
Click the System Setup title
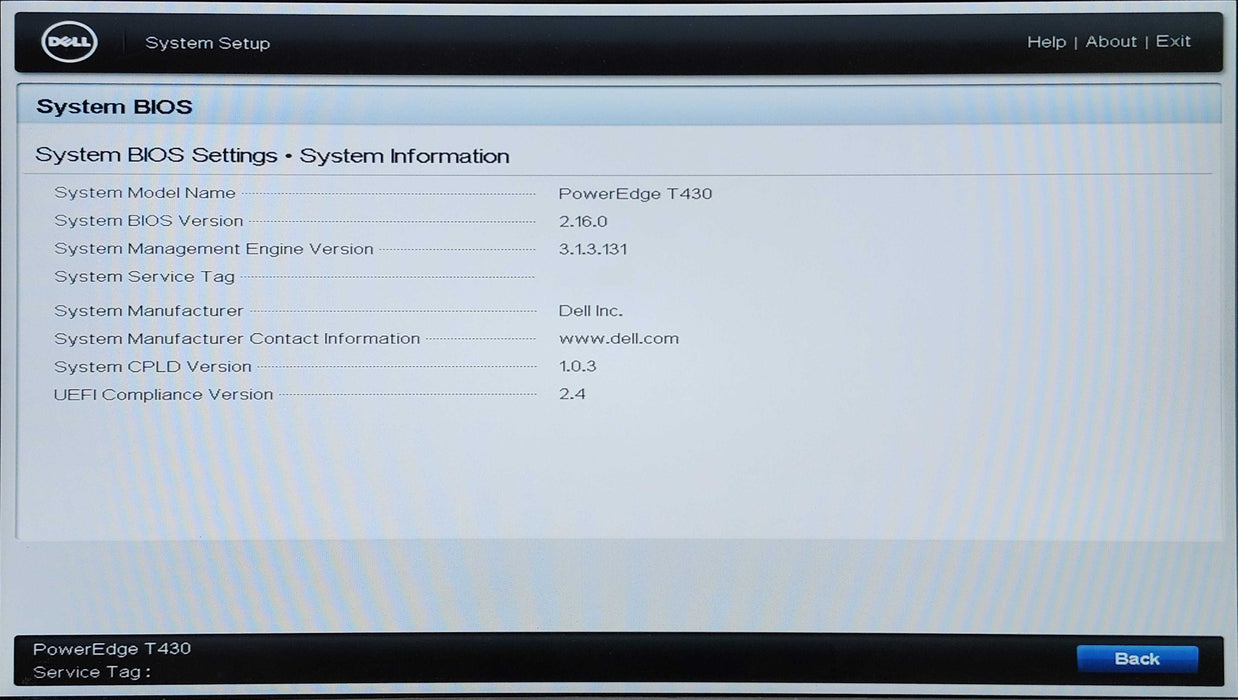point(208,43)
